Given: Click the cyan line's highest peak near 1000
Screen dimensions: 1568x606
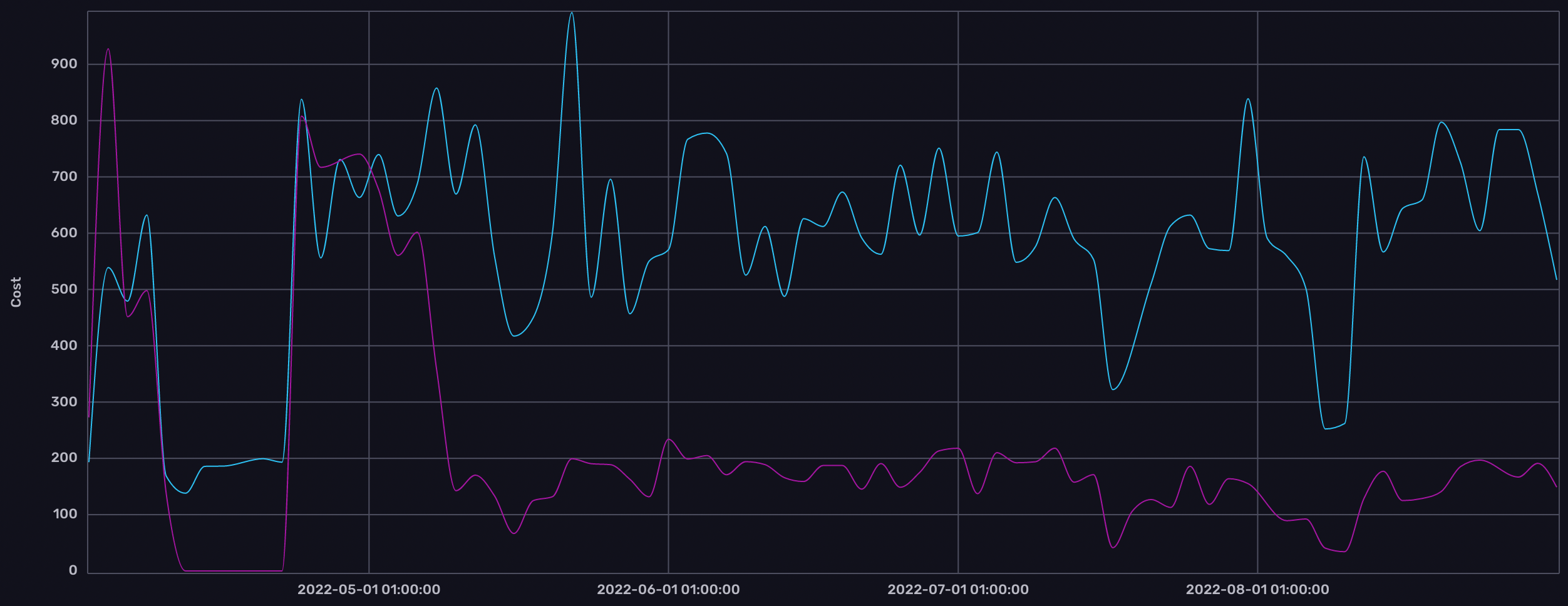Looking at the screenshot, I should click(x=571, y=13).
